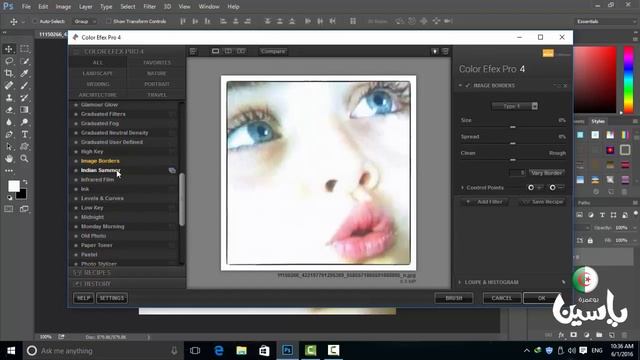640x360 pixels.
Task: Click the Quick Mask mode icon
Action: (9, 209)
